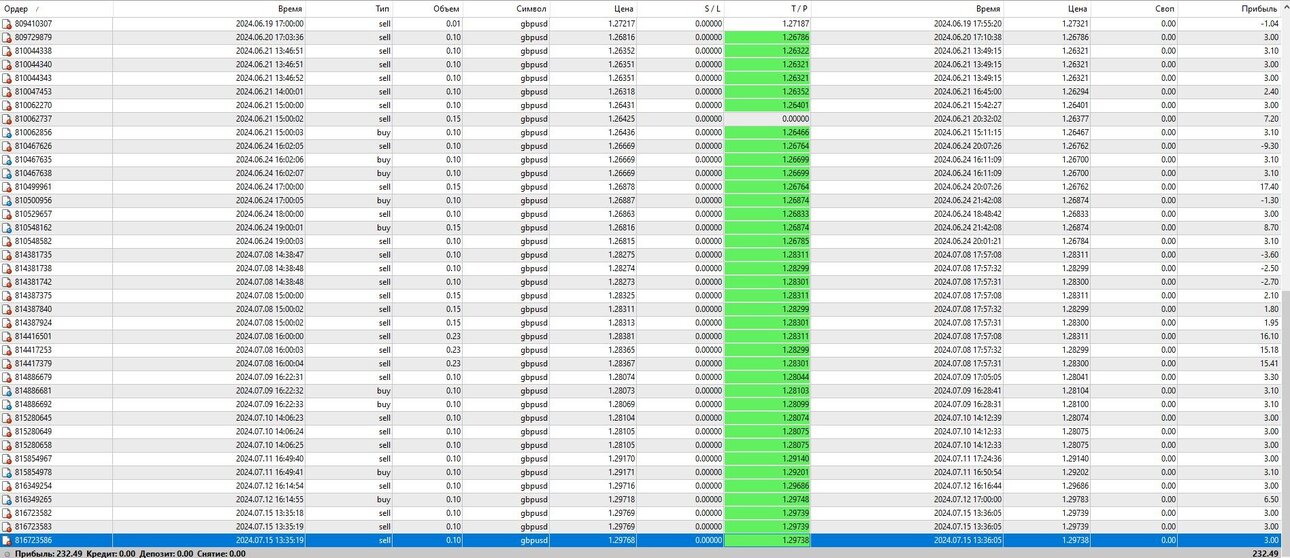
Task: Click the order icon beside 814886679
Action: [x=6, y=377]
